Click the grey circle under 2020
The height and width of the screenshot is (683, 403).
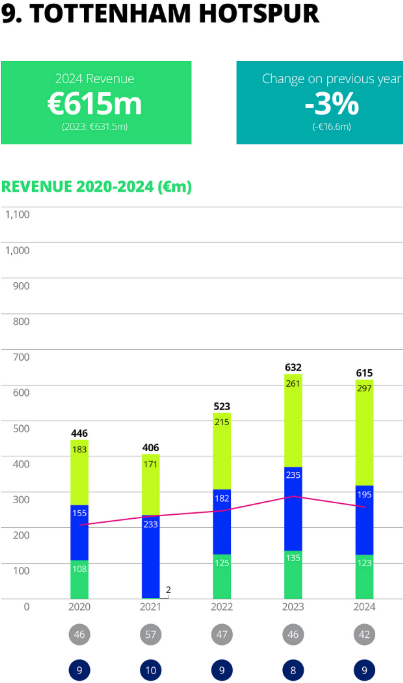coord(79,635)
